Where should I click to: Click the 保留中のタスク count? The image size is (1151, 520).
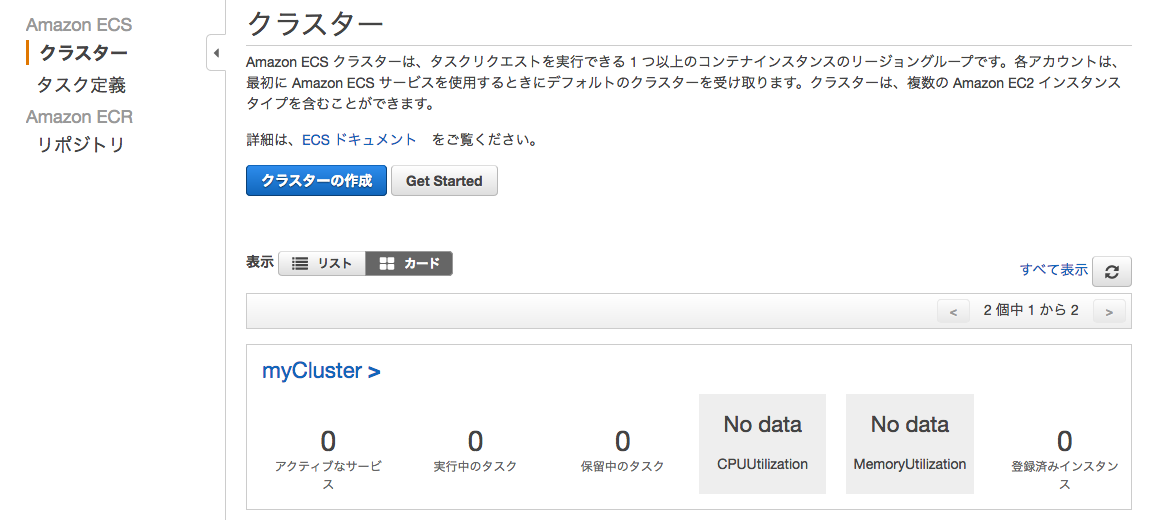pyautogui.click(x=622, y=441)
